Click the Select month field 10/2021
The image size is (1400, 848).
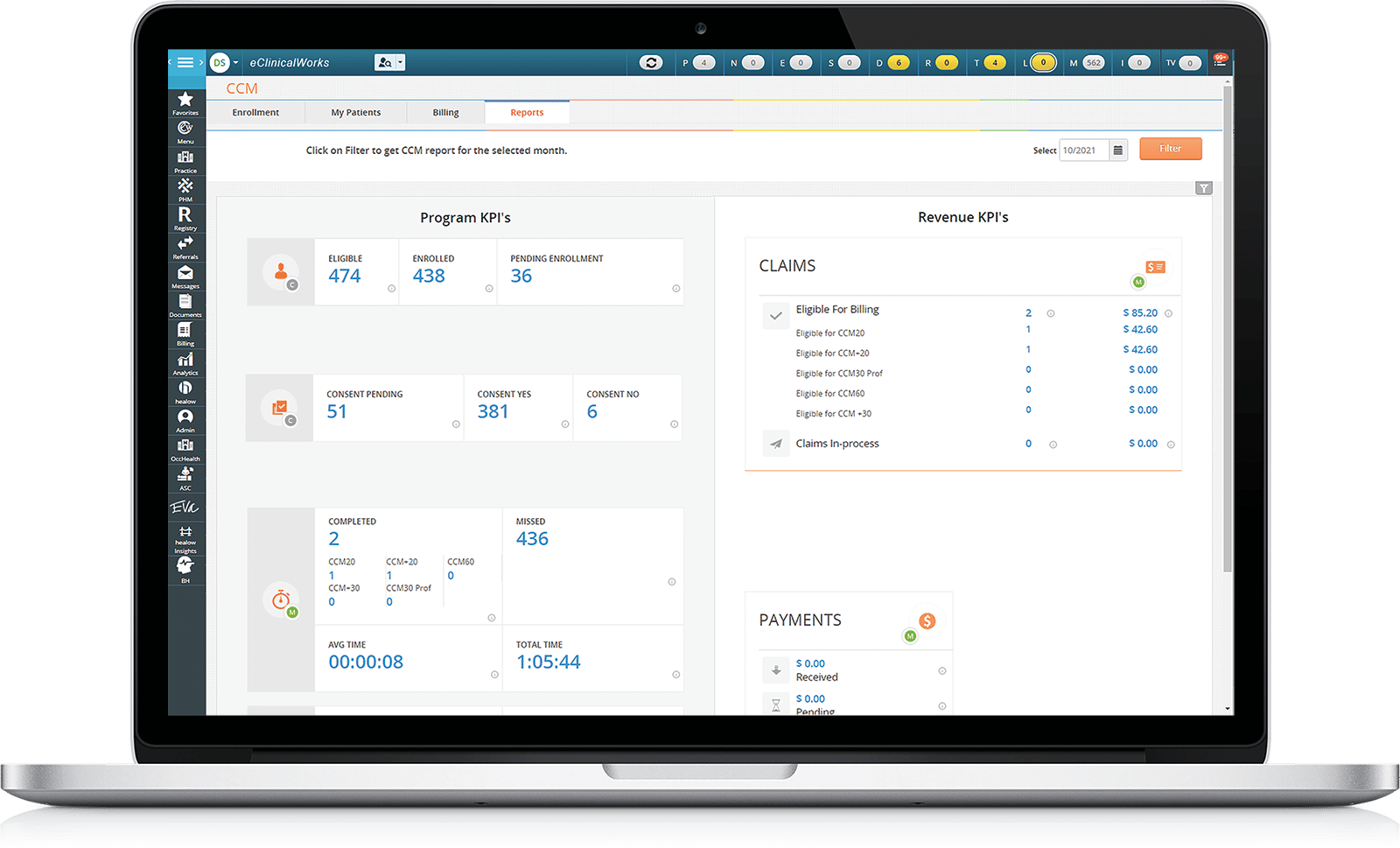(1083, 151)
